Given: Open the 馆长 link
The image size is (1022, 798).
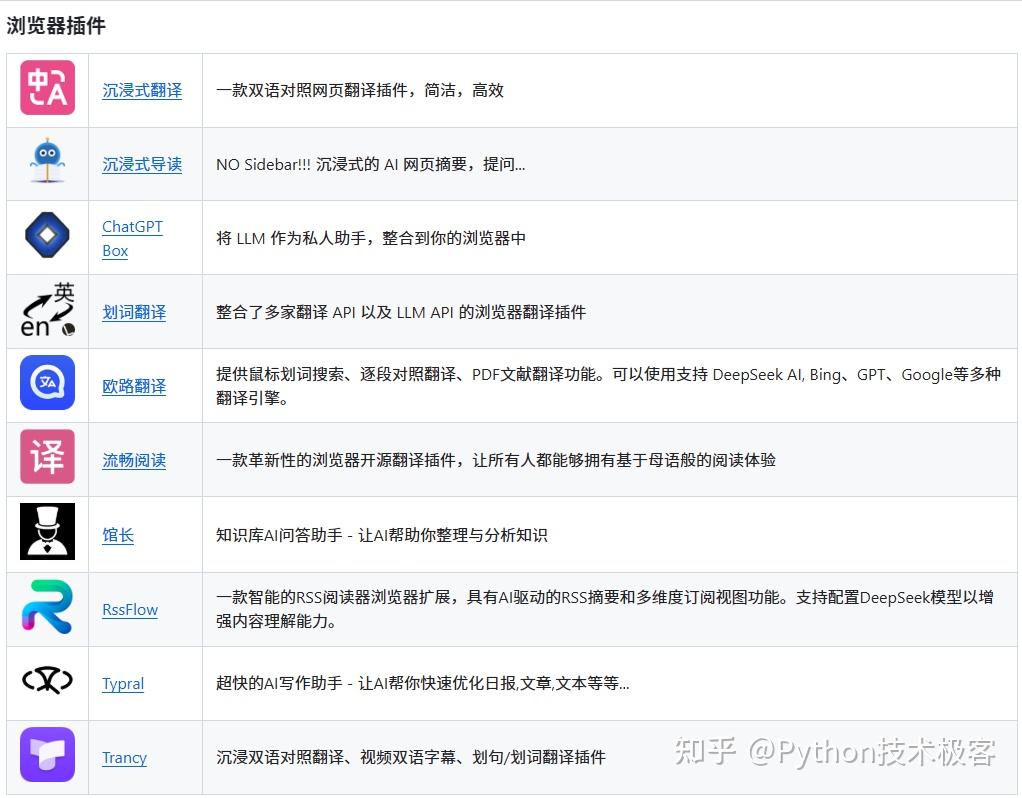Looking at the screenshot, I should tap(118, 535).
